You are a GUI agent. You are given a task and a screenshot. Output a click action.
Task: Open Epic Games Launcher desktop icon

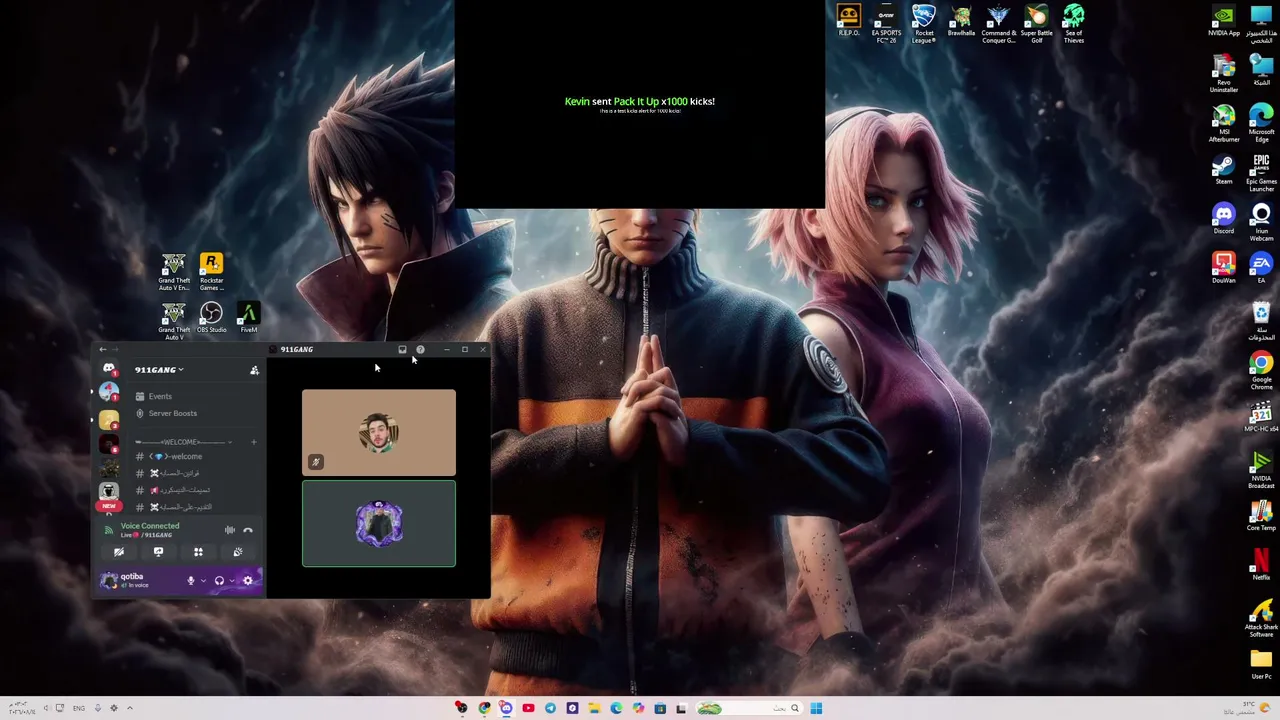click(x=1261, y=171)
